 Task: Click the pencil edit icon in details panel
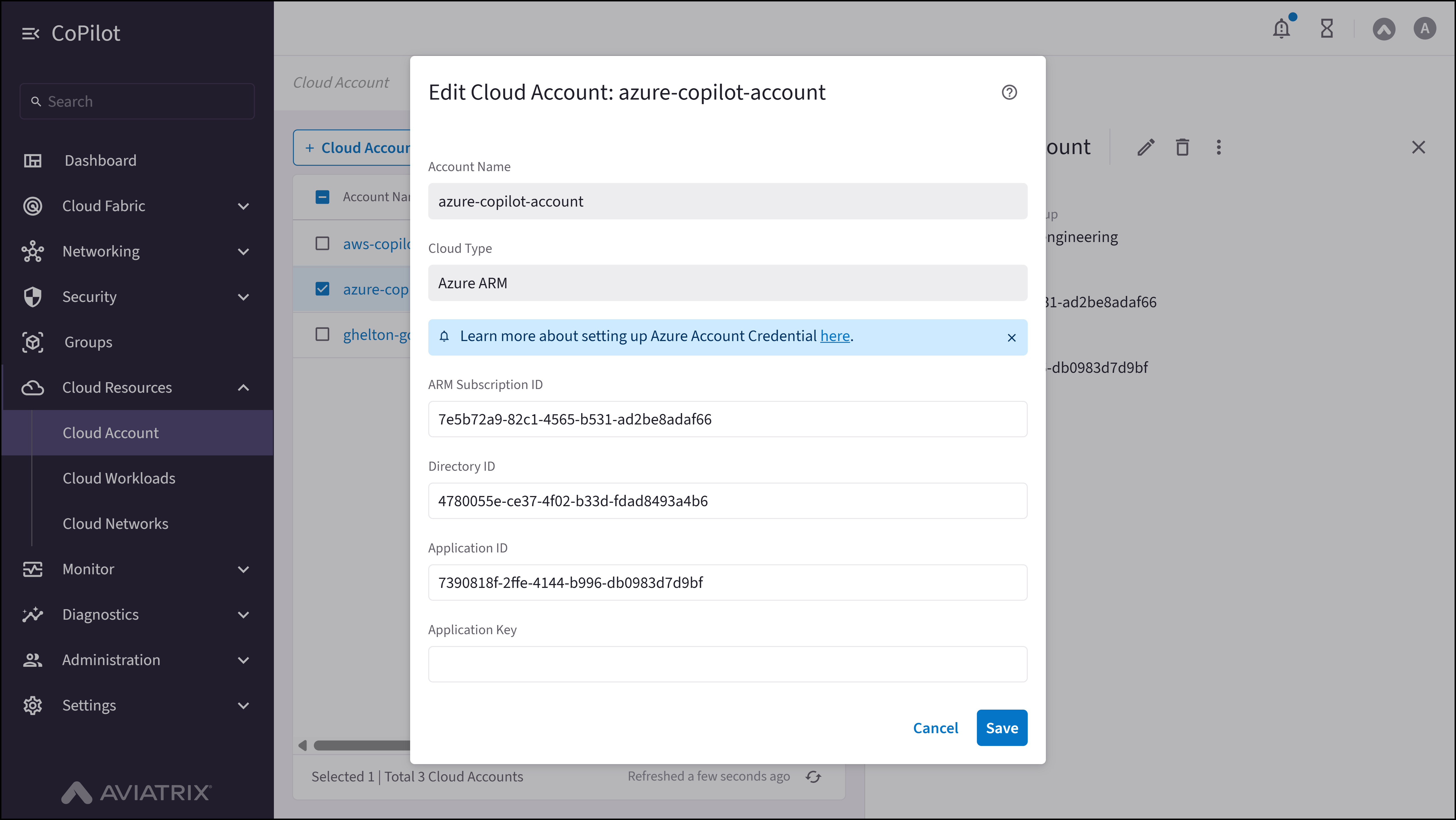tap(1146, 147)
